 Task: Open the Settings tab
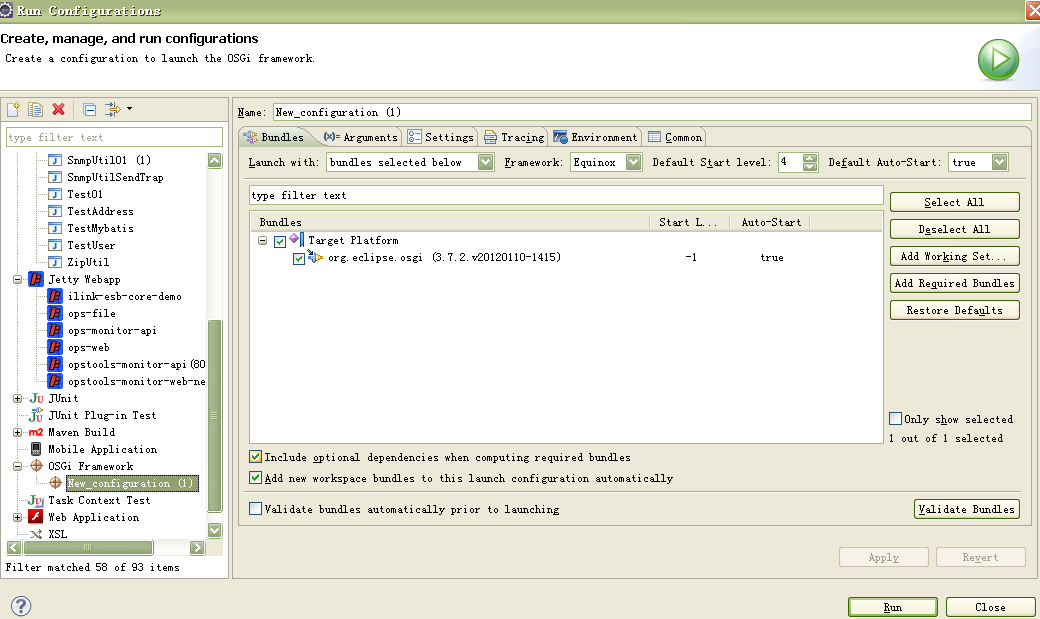click(441, 137)
